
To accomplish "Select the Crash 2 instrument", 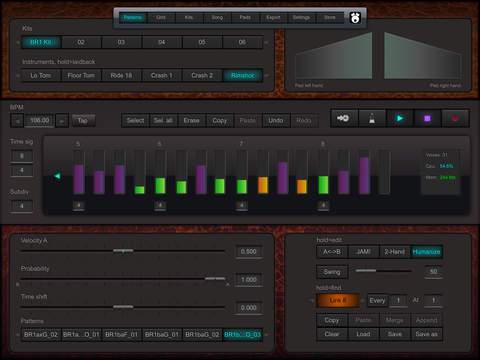I will [x=202, y=76].
